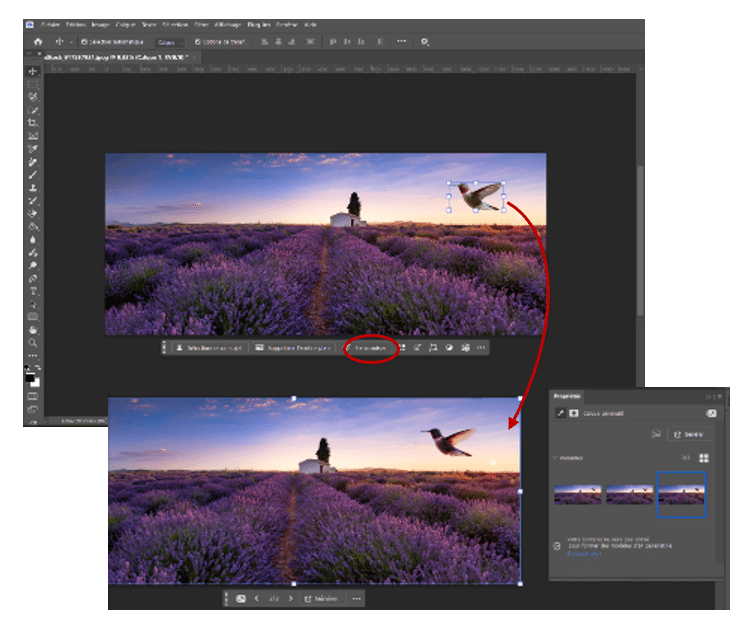Switch variations to grid view
The image size is (751, 619).
[x=704, y=458]
